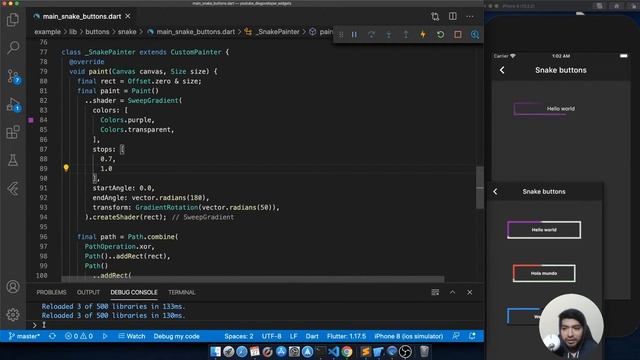640x360 pixels.
Task: Change language mode Dart
Action: [x=312, y=336]
